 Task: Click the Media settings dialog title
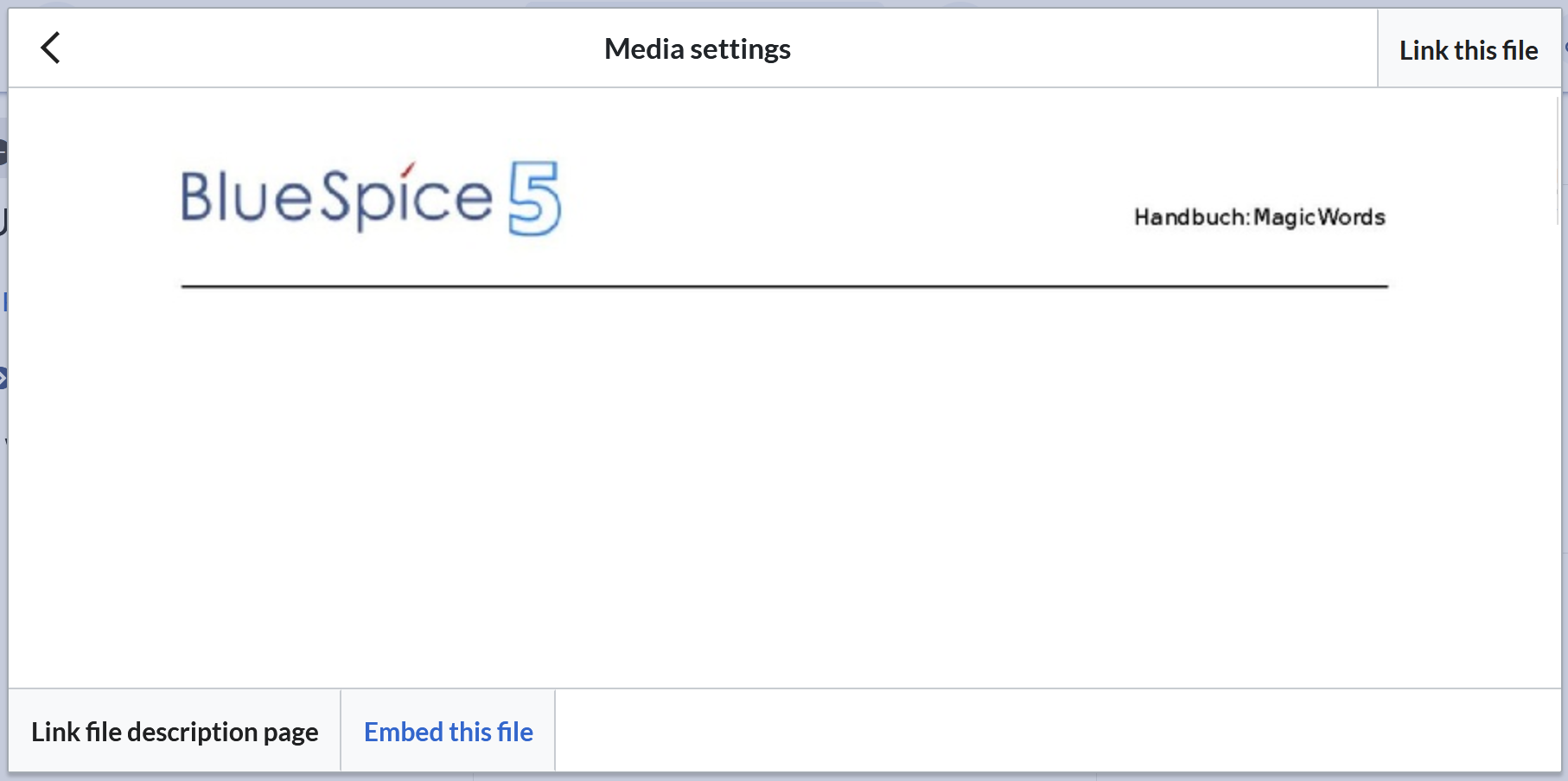pyautogui.click(x=697, y=49)
